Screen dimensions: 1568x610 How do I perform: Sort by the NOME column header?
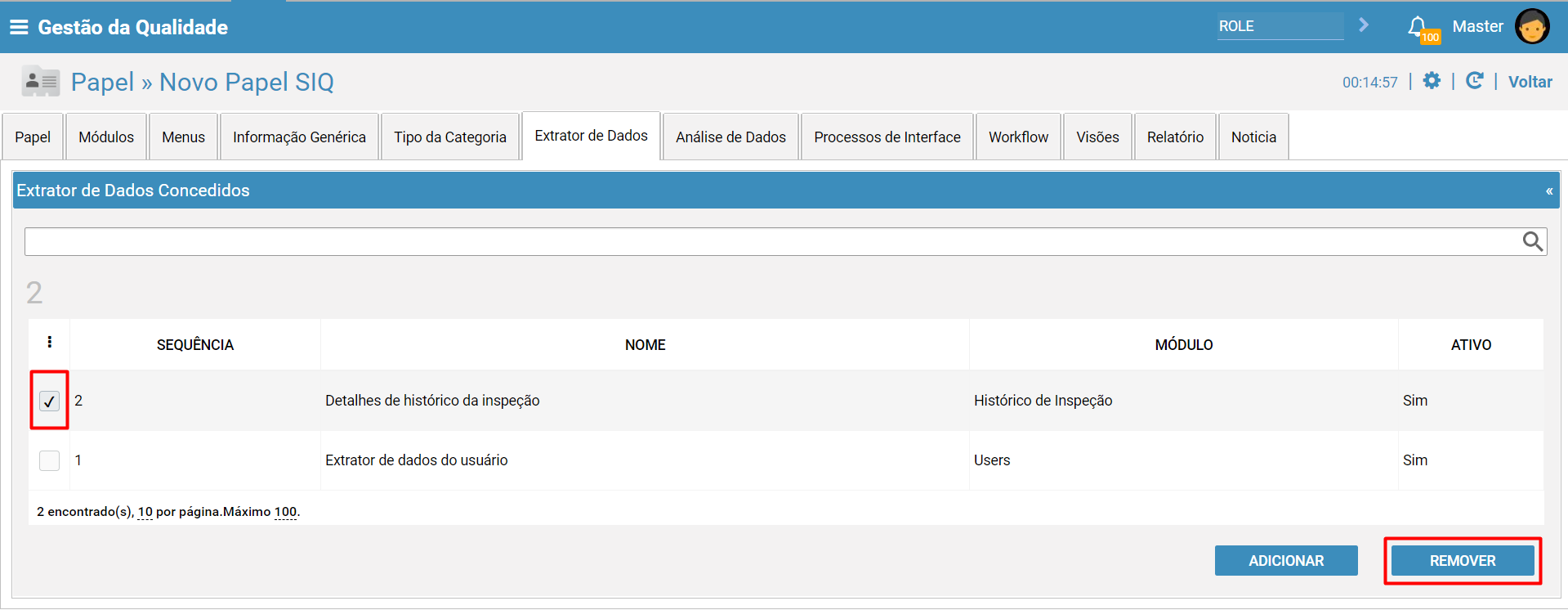646,345
